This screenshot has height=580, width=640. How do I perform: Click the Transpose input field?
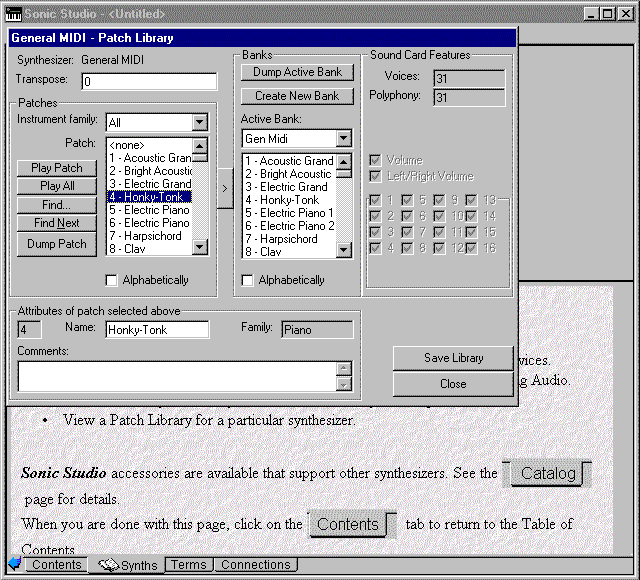click(x=149, y=82)
